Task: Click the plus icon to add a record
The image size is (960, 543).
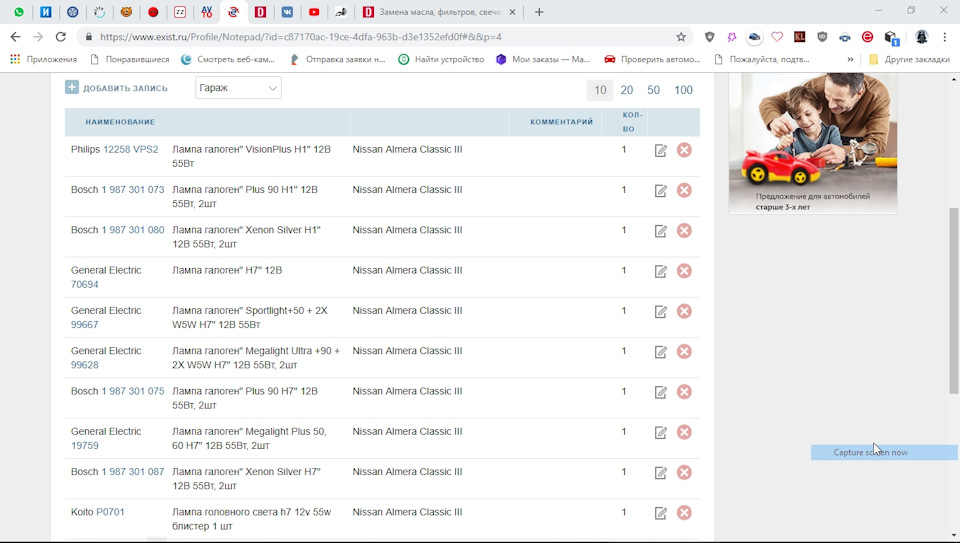Action: [72, 88]
